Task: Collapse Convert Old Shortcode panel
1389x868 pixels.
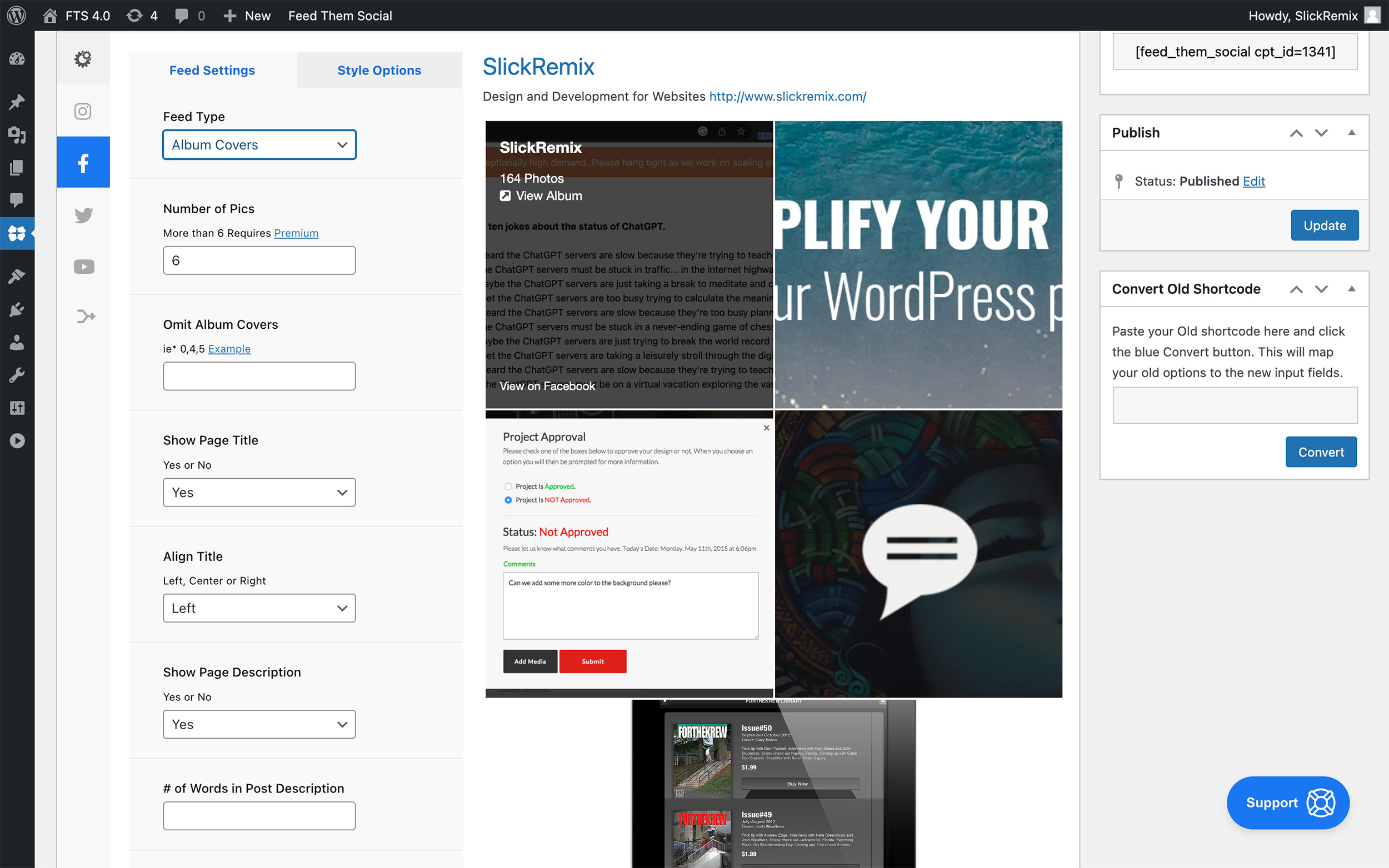Action: tap(1352, 289)
